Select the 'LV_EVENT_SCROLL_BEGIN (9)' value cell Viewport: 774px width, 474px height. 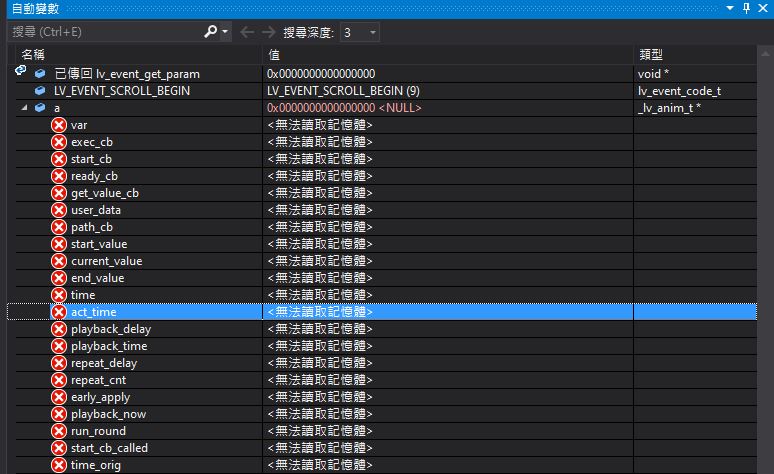coord(343,91)
